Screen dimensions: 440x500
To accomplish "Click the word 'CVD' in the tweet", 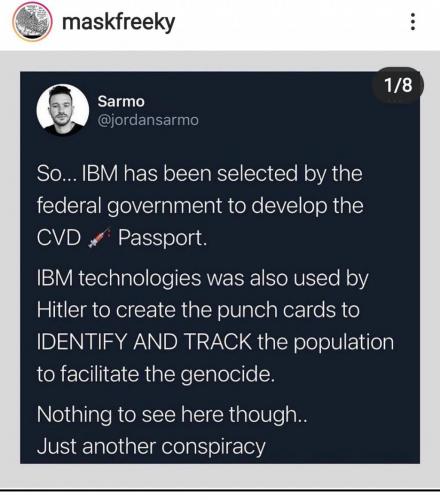I will click(59, 238).
